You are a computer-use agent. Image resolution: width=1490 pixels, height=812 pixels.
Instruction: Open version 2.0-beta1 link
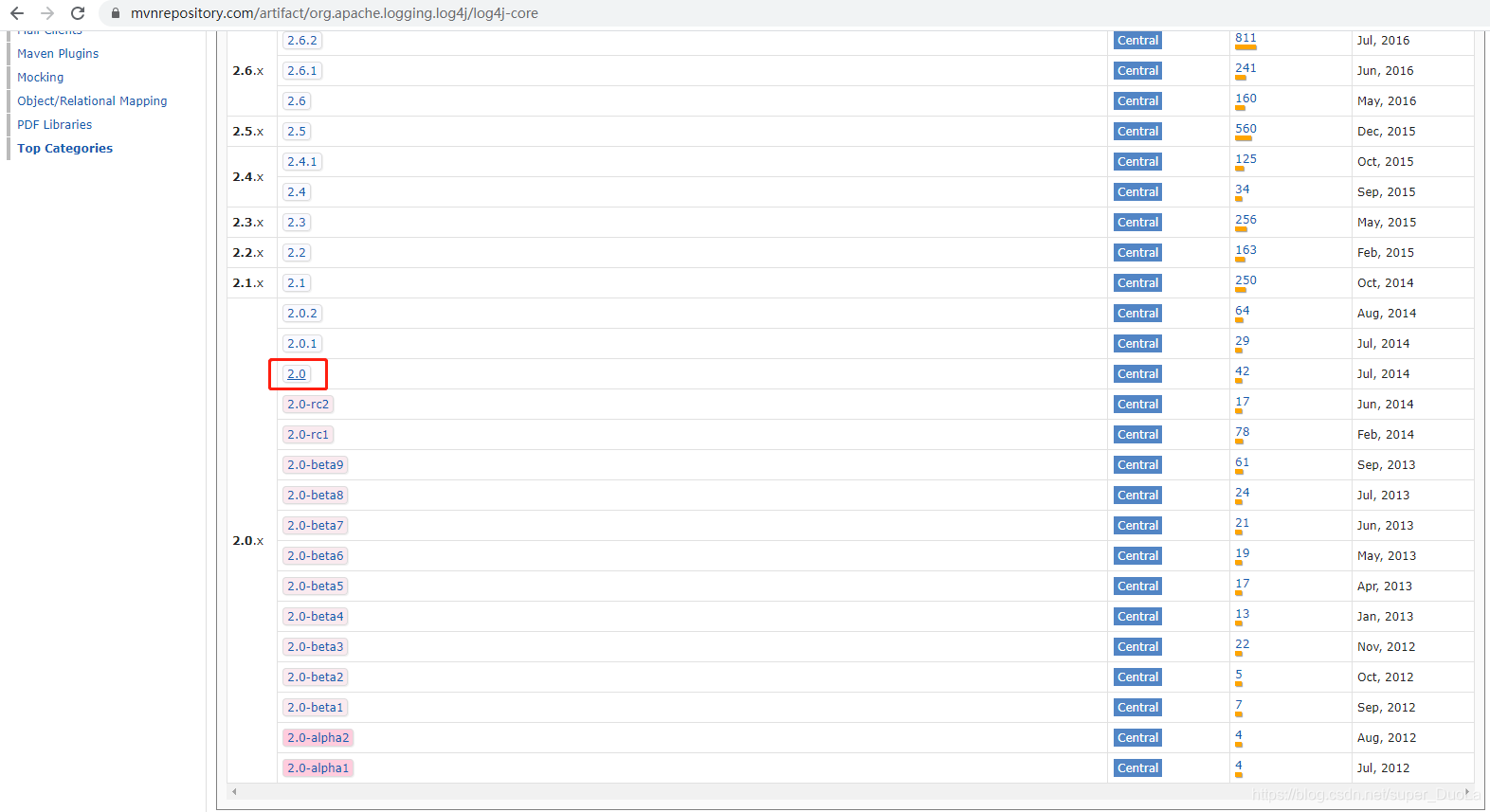tap(316, 708)
